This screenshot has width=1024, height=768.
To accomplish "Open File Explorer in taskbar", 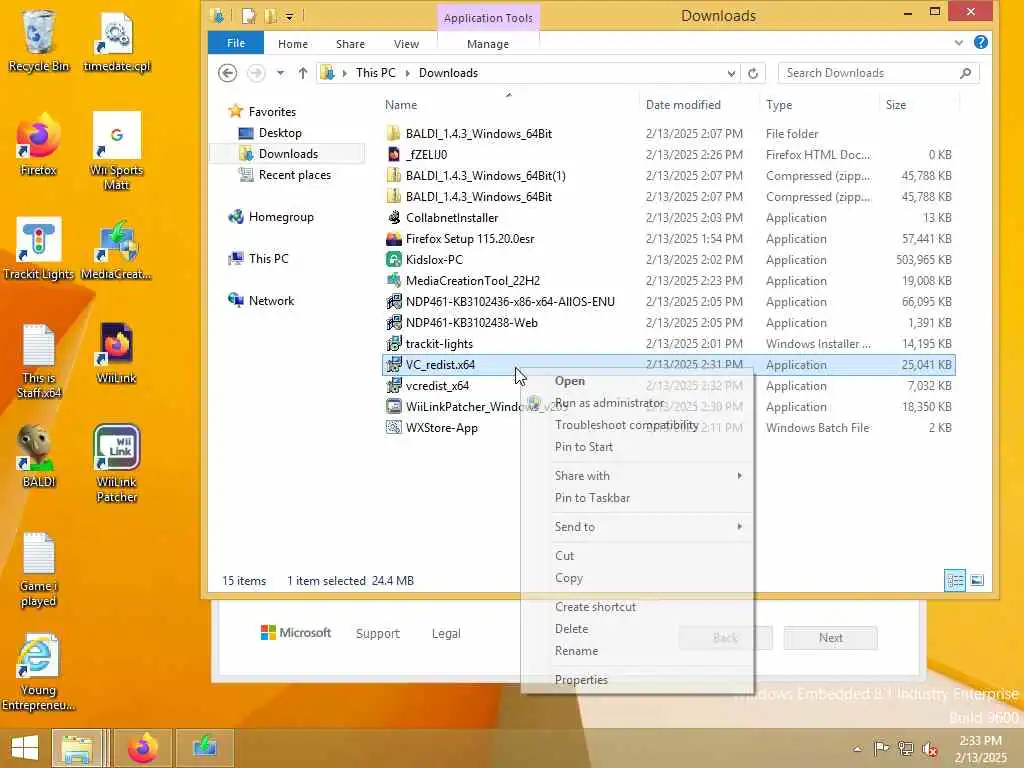I will 77,748.
